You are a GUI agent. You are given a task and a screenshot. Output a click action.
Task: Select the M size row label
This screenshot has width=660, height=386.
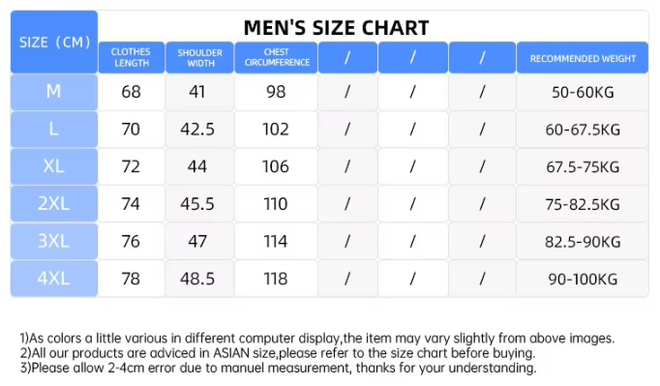click(54, 92)
